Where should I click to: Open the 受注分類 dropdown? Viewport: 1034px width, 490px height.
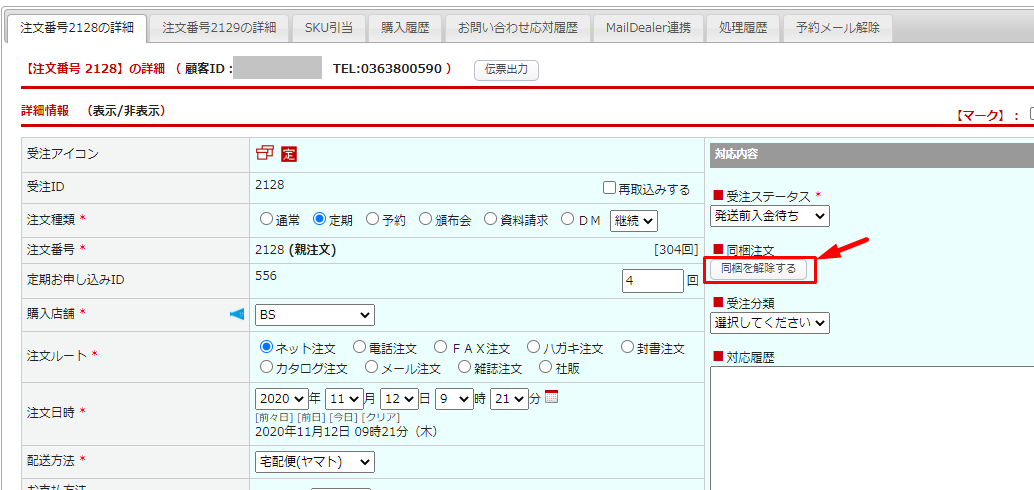770,322
